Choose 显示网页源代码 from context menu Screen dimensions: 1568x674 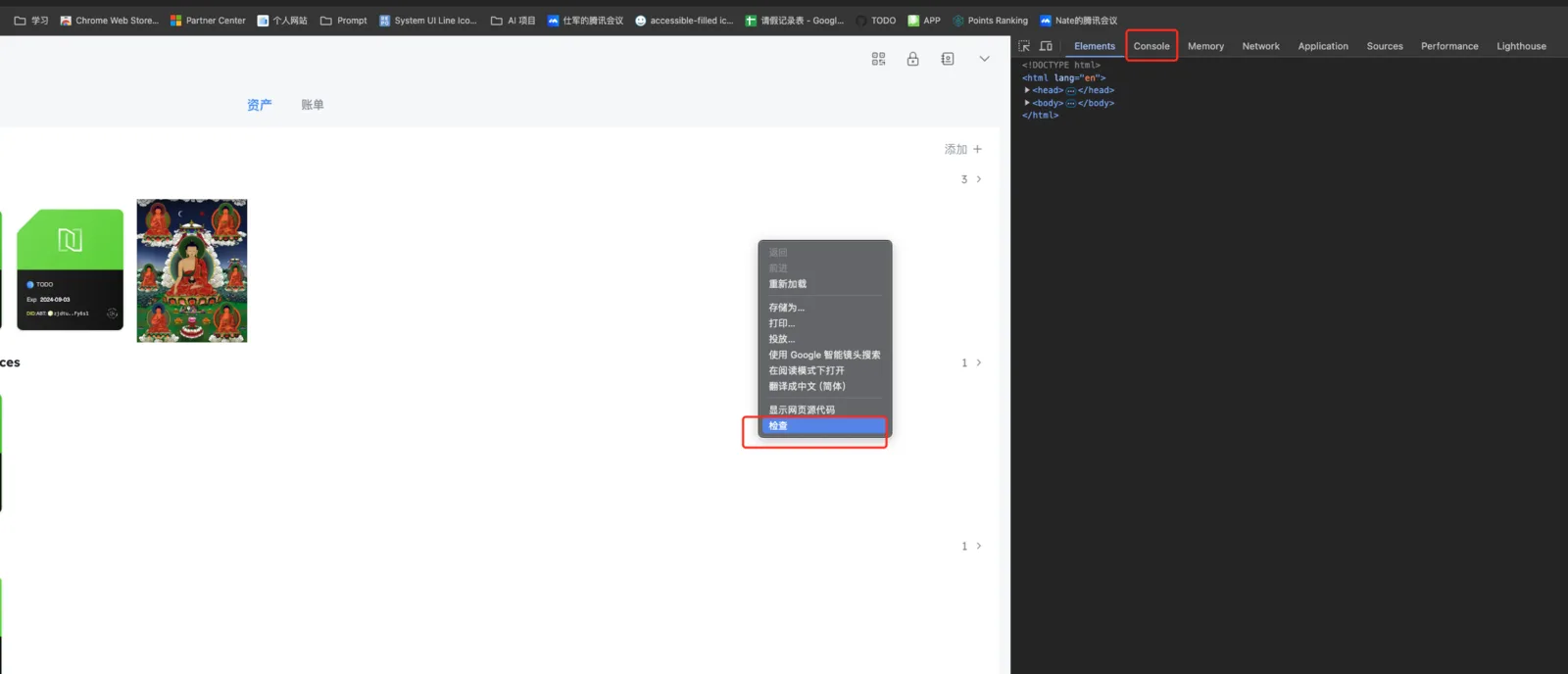coord(825,410)
